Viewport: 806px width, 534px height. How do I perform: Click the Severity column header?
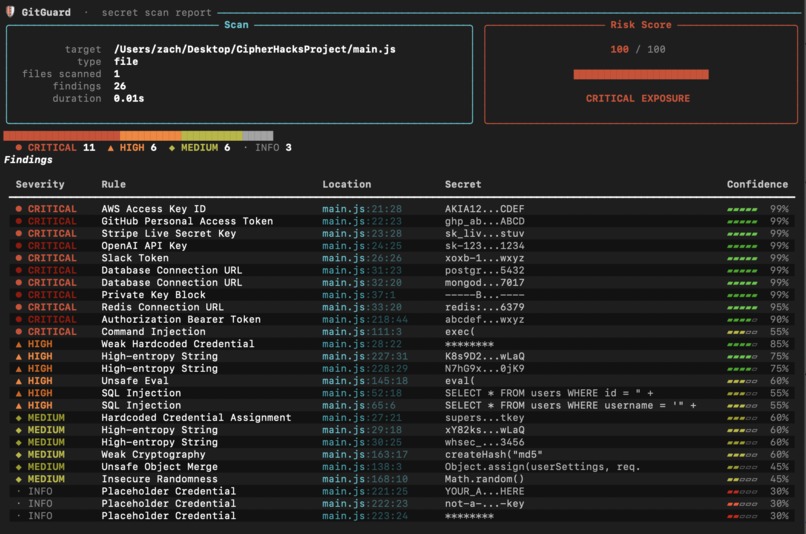(x=40, y=184)
